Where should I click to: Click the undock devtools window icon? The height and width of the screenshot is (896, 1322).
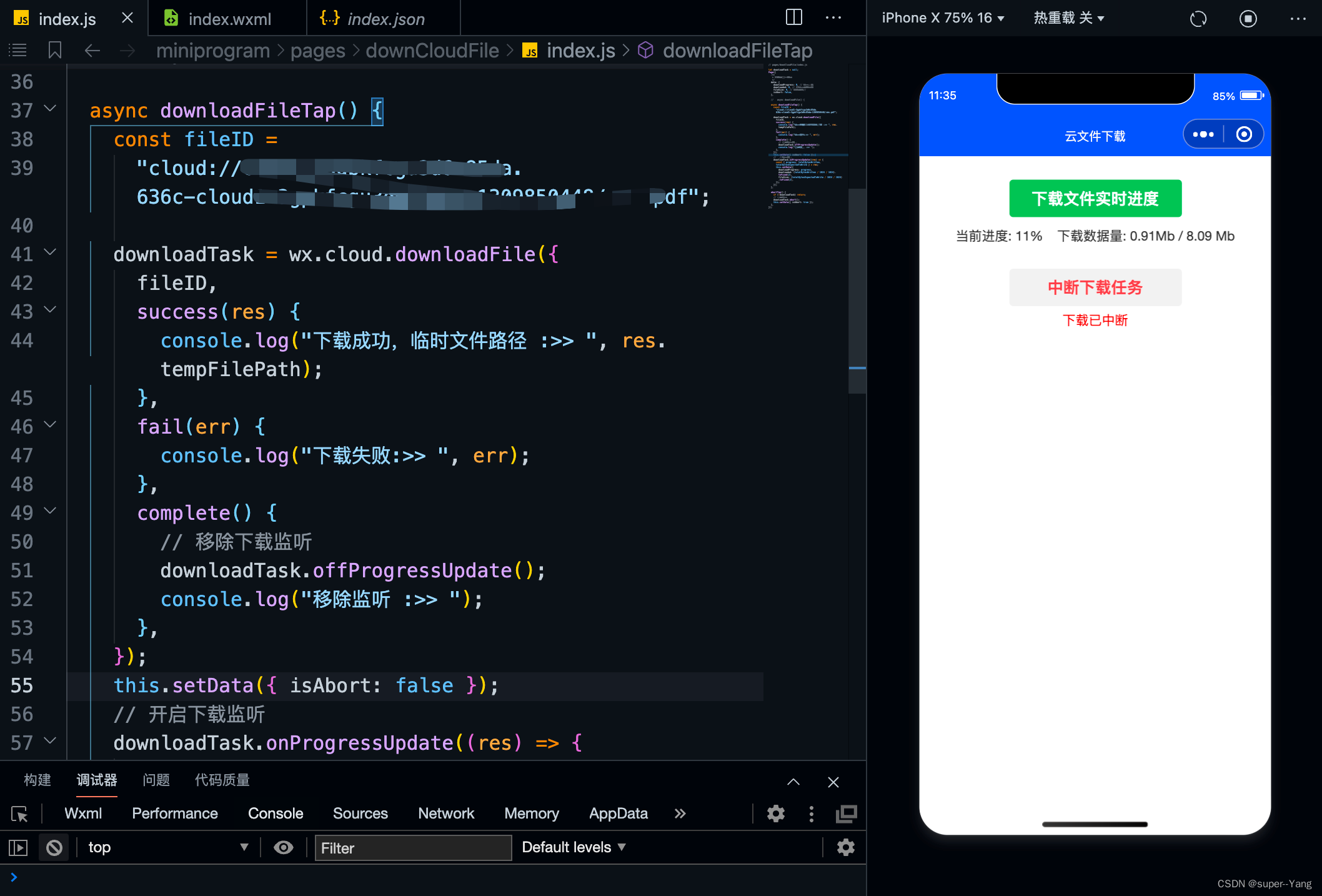pos(847,813)
